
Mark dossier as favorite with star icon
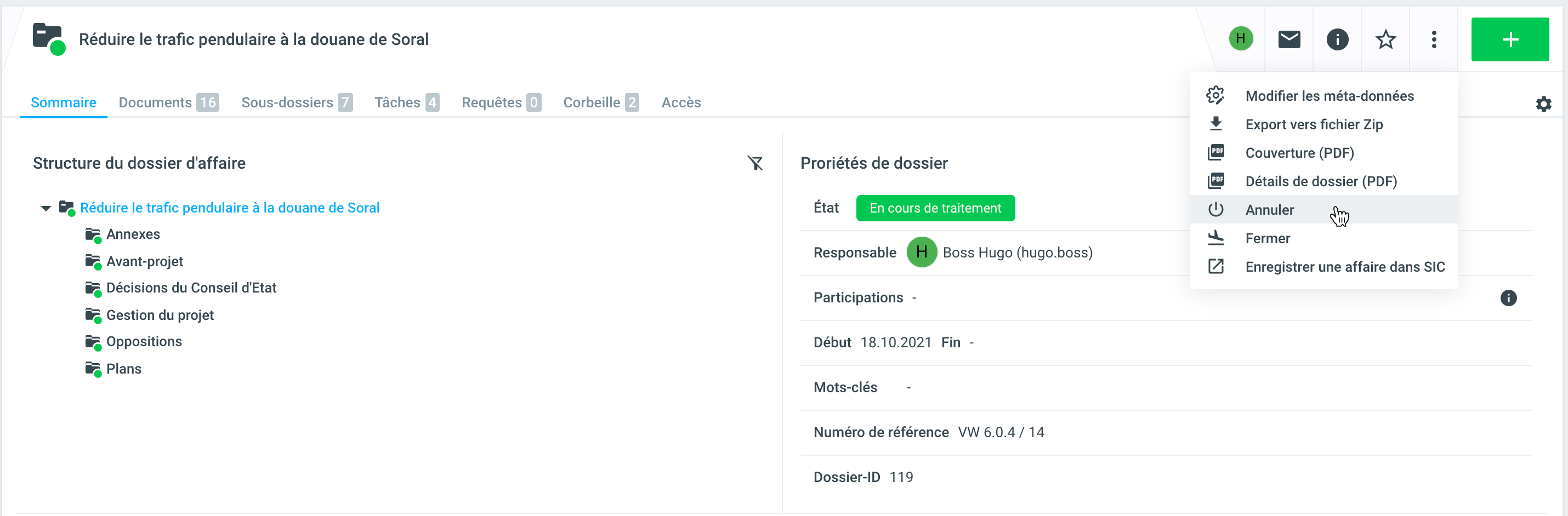click(x=1385, y=39)
